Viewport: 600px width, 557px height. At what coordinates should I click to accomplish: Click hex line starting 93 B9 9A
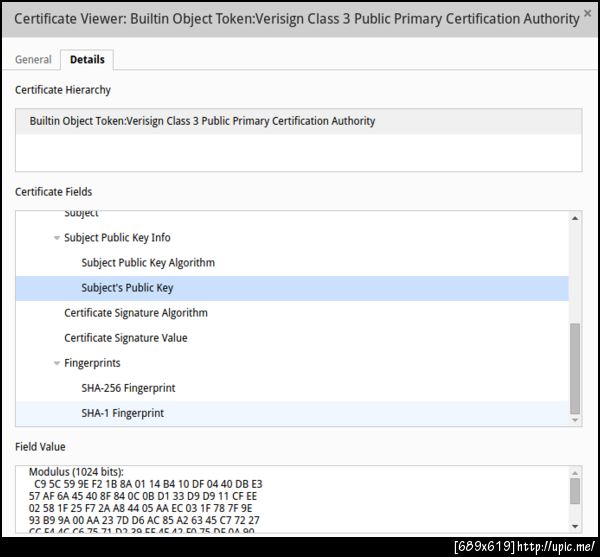click(144, 521)
